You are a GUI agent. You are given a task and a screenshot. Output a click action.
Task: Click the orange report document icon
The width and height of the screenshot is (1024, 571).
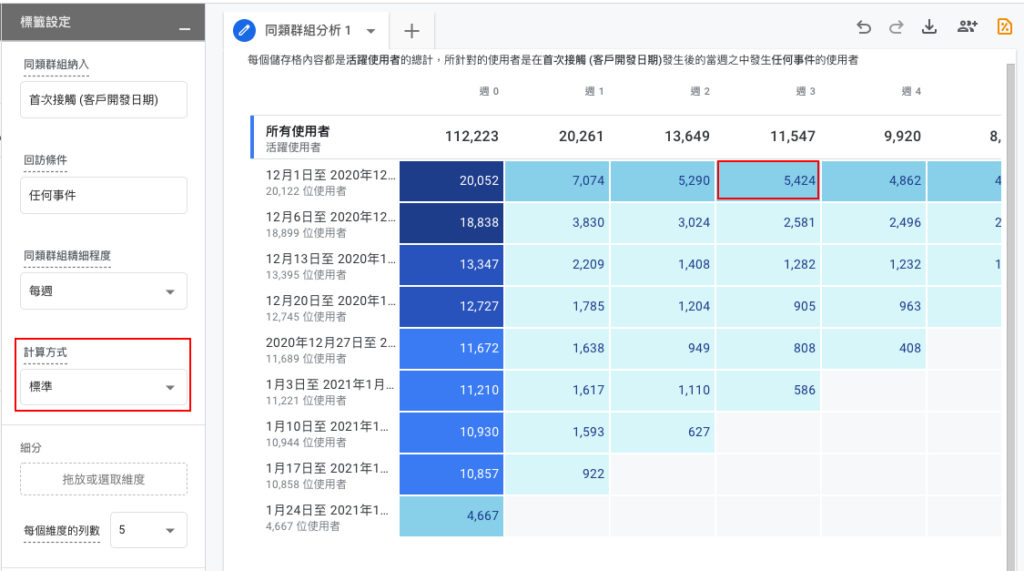(x=1004, y=27)
